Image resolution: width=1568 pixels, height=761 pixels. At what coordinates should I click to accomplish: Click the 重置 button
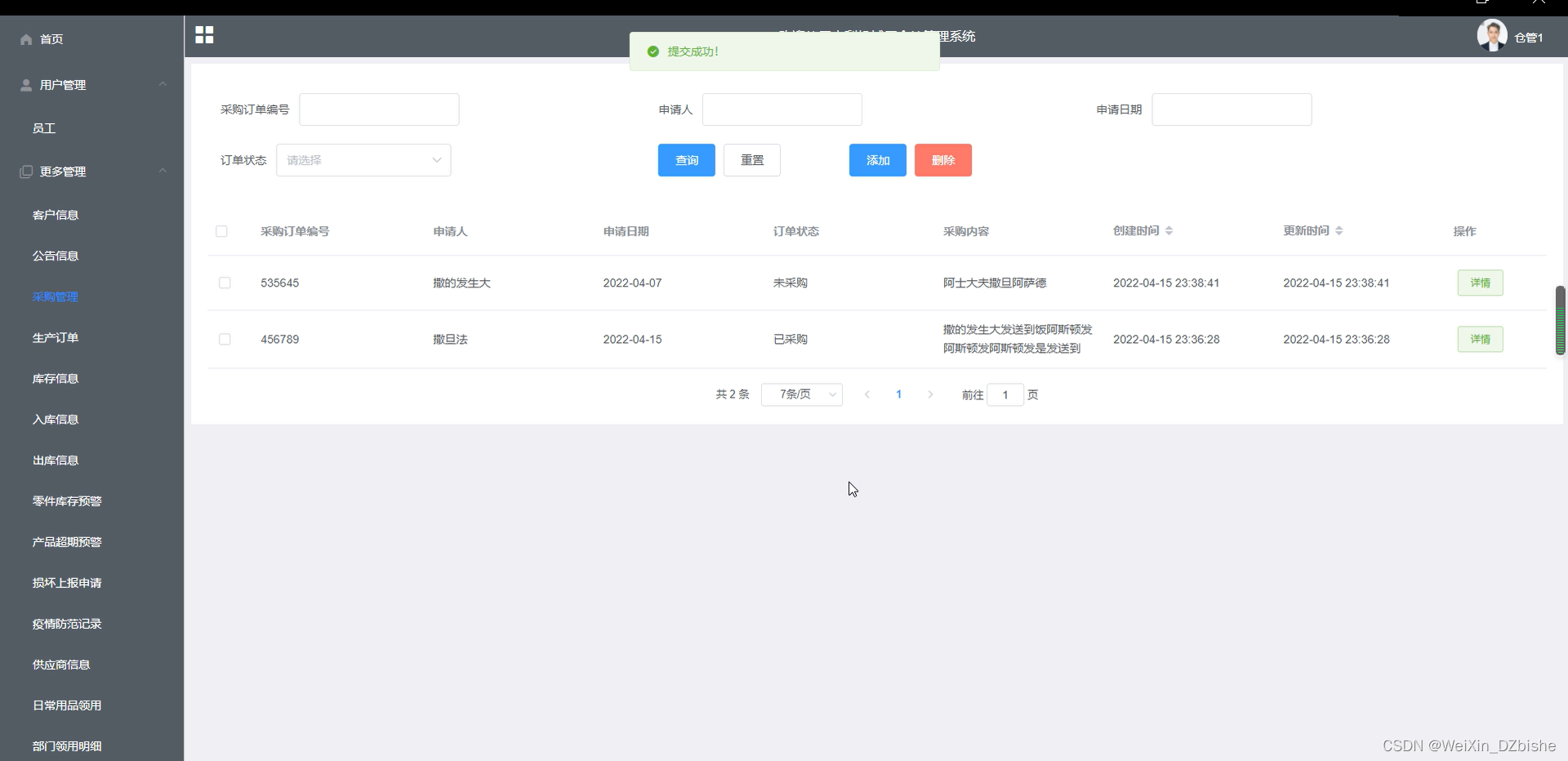click(752, 160)
